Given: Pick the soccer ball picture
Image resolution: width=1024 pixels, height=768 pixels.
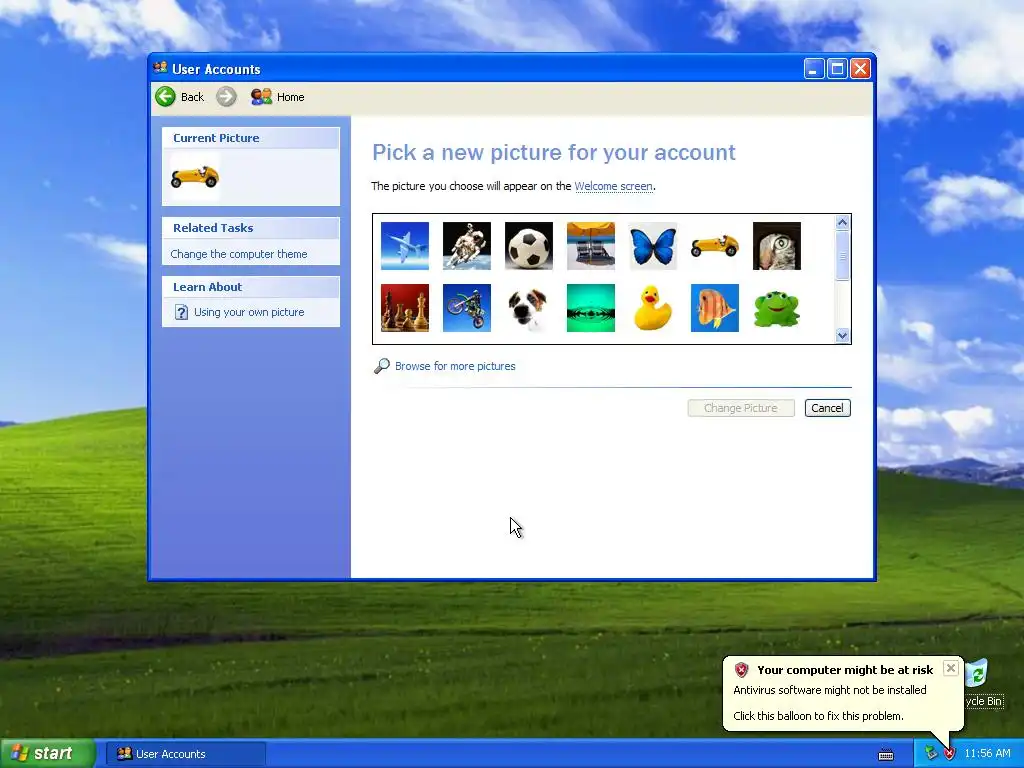Looking at the screenshot, I should tap(529, 246).
